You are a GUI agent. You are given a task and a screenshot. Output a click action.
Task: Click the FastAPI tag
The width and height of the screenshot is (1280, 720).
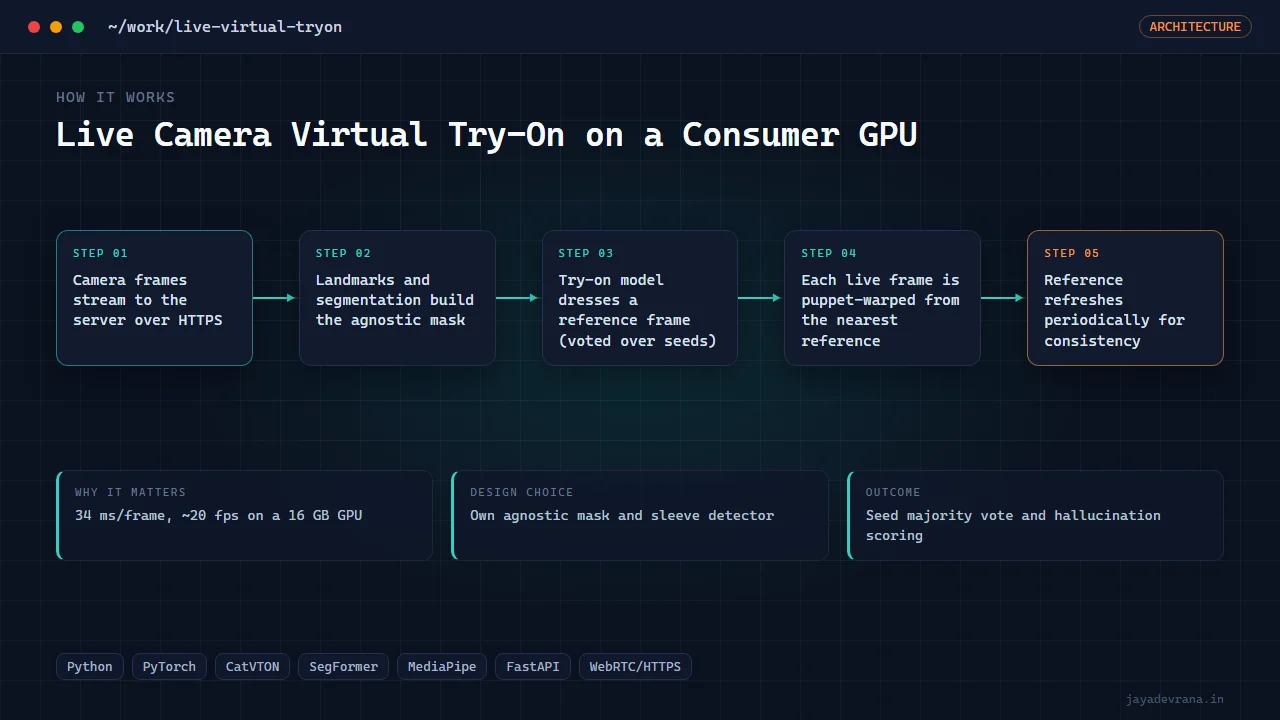point(533,667)
